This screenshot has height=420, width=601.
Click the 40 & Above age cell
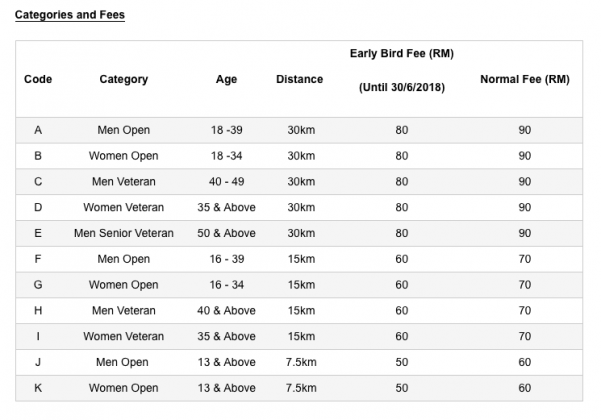[227, 311]
